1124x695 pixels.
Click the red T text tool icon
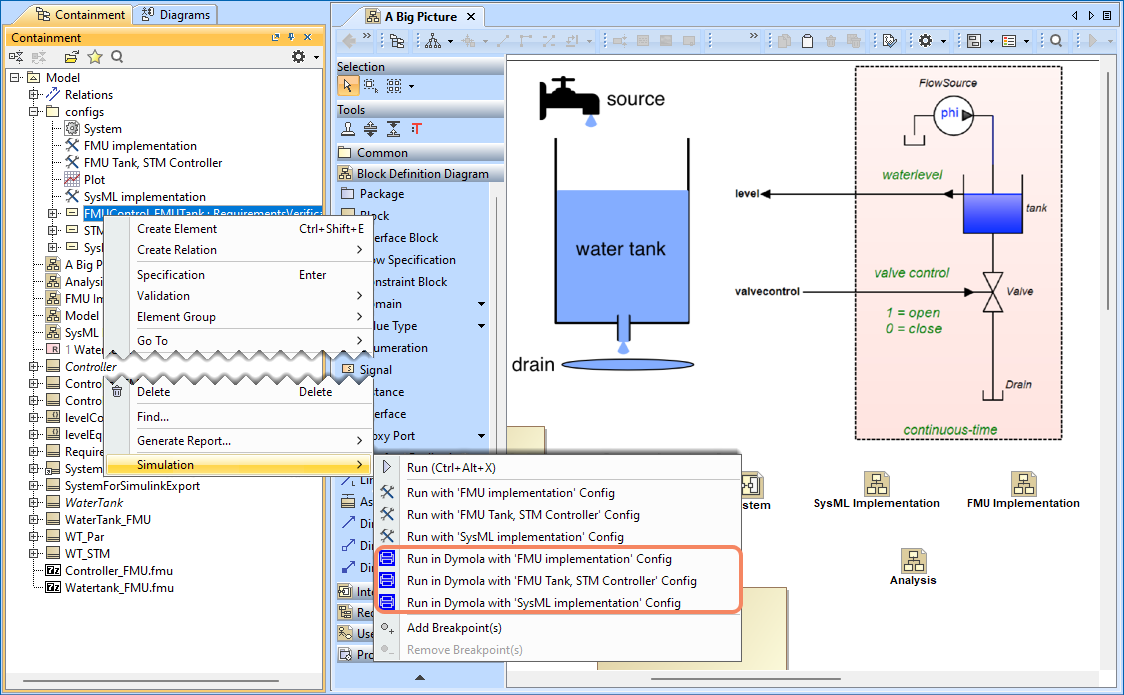click(x=417, y=129)
